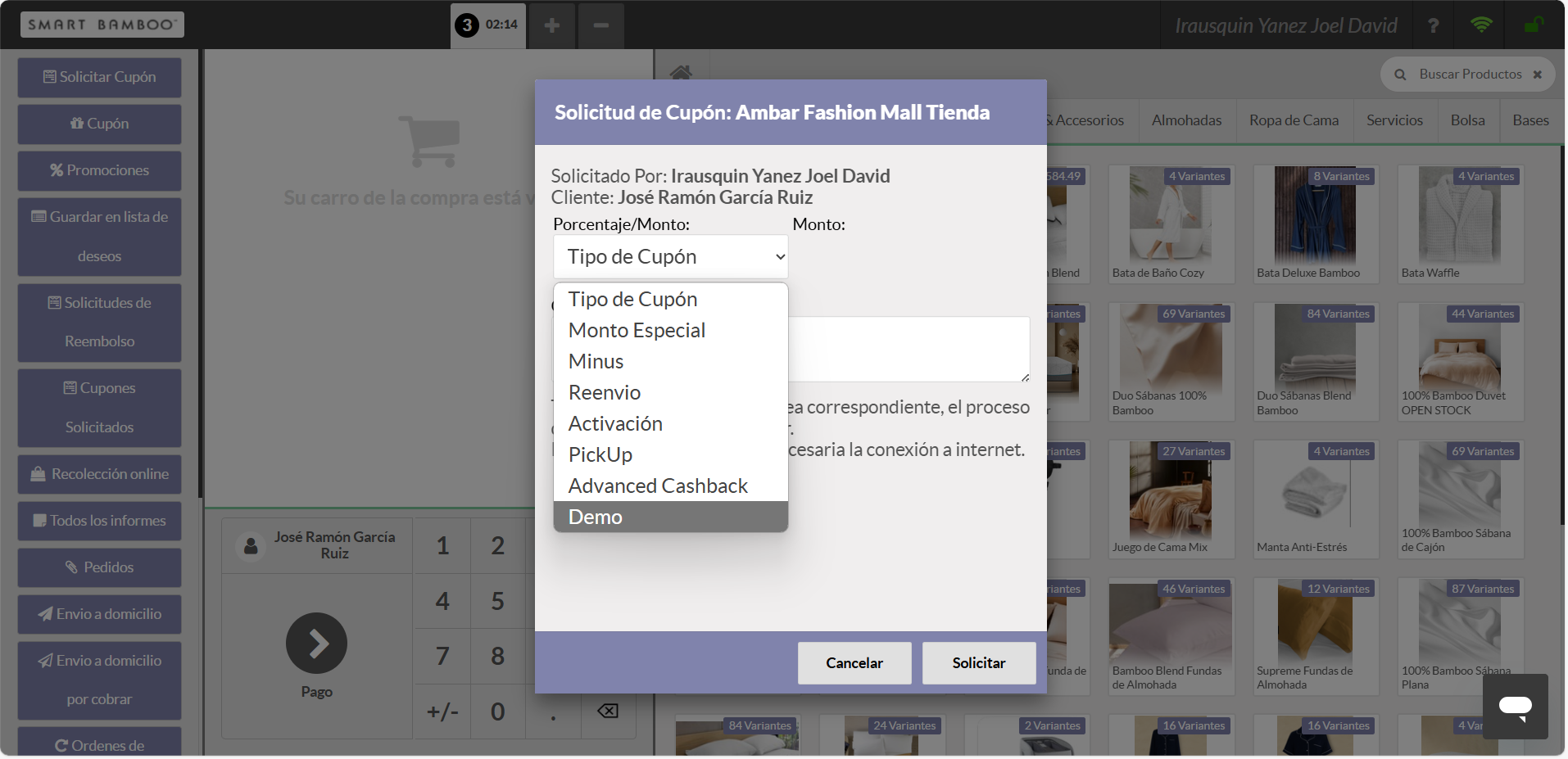Remove current order with minus icon
1568x759 pixels.
pyautogui.click(x=601, y=25)
